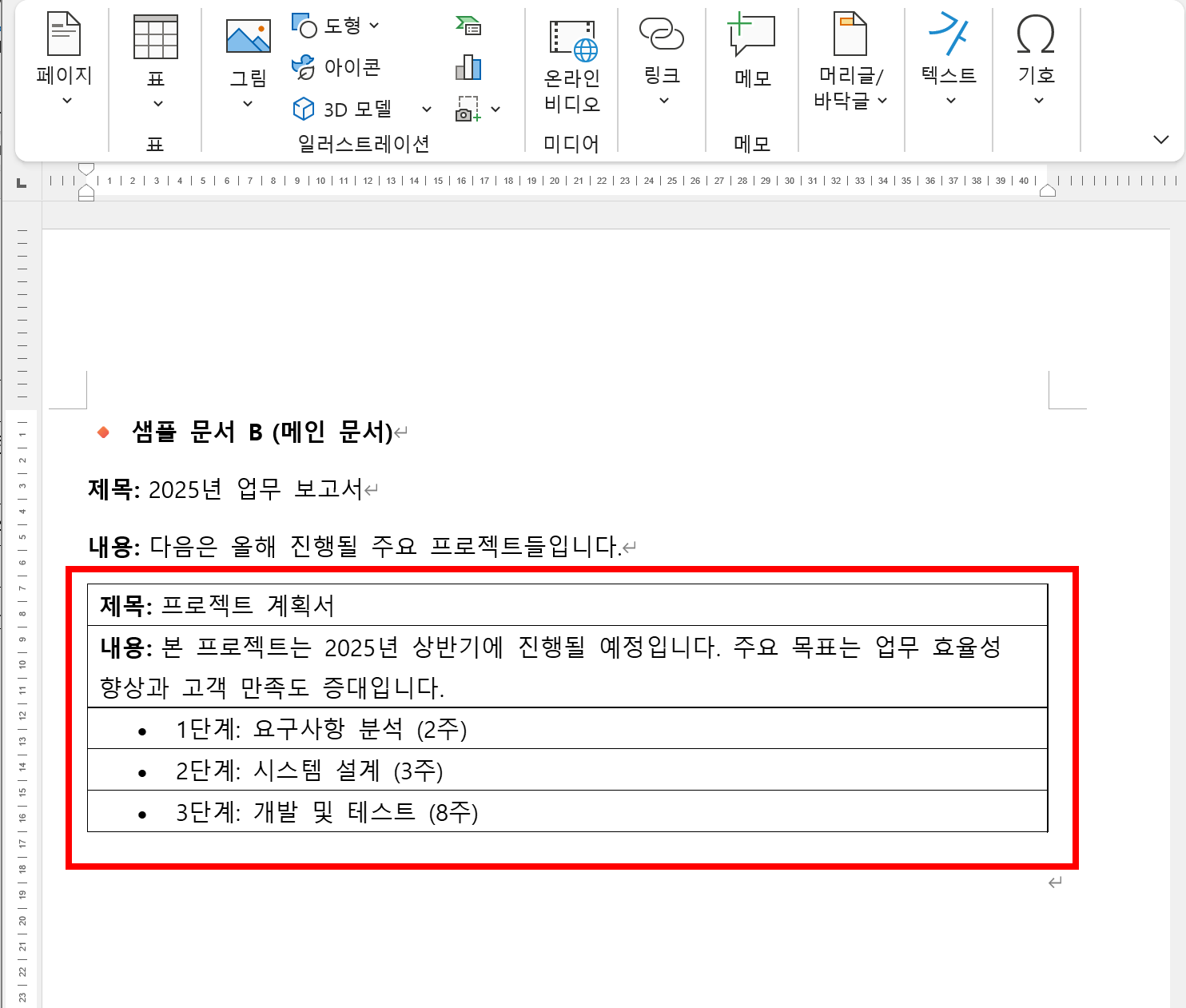Click the line '제목: 2025년 업무 보고서'

pyautogui.click(x=225, y=489)
